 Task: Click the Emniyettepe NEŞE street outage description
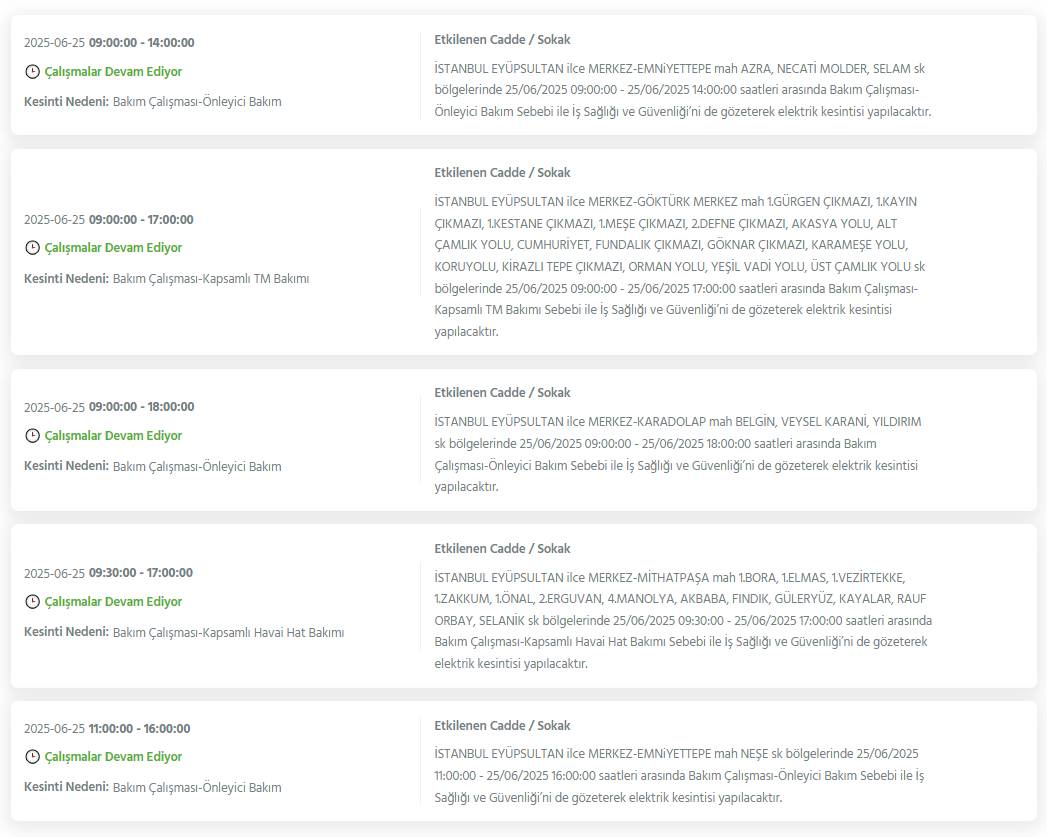(679, 776)
